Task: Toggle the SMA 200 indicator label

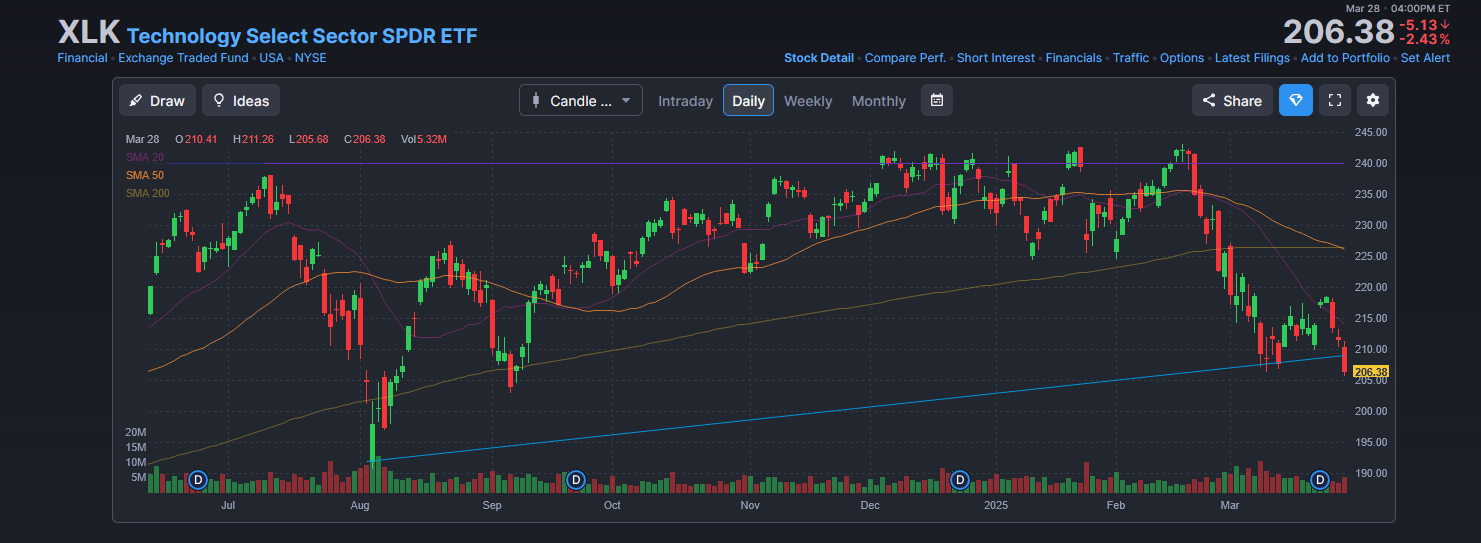Action: [148, 193]
